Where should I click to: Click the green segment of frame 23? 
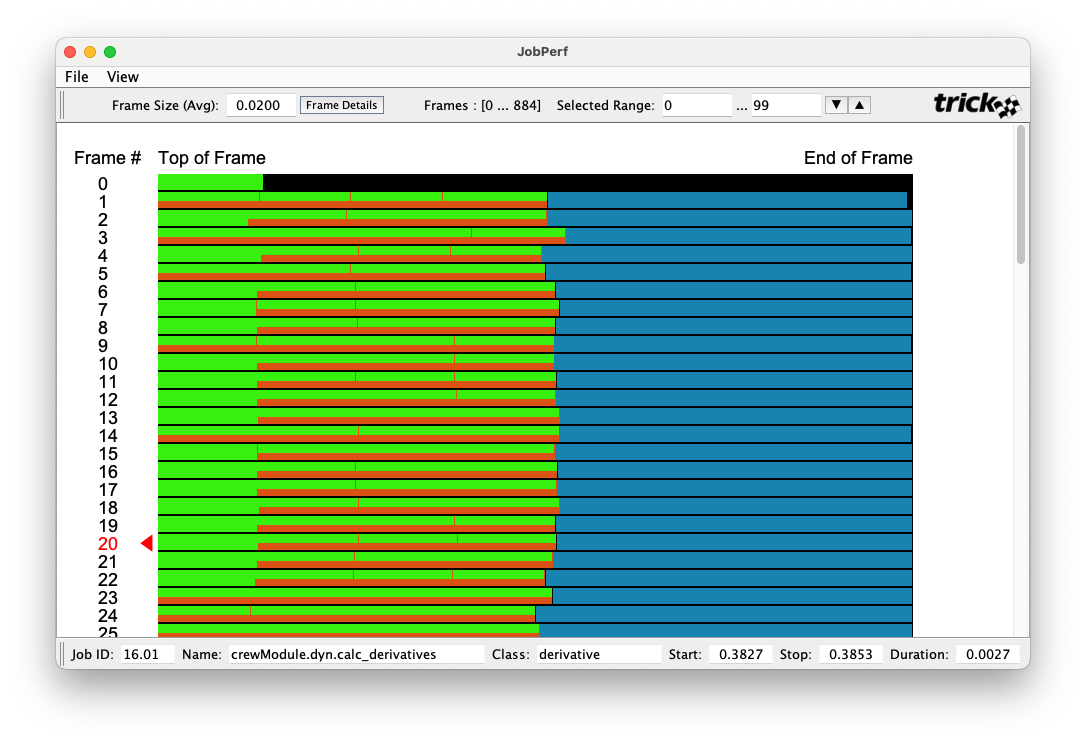click(355, 592)
